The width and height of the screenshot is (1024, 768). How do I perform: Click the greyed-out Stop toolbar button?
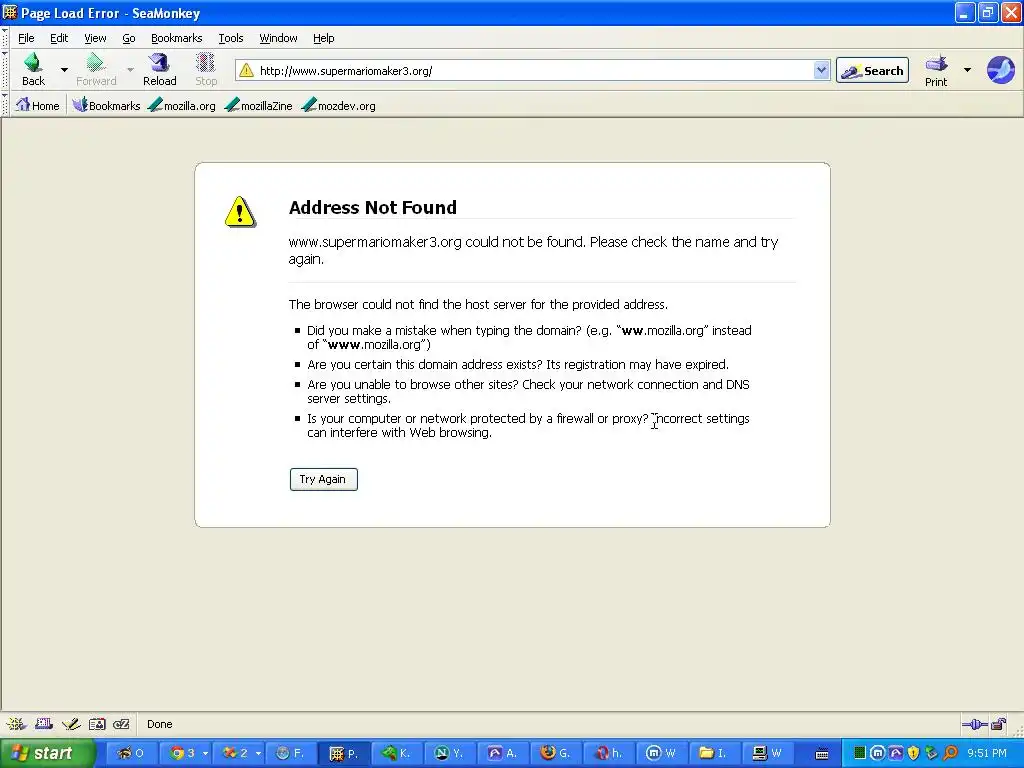206,70
